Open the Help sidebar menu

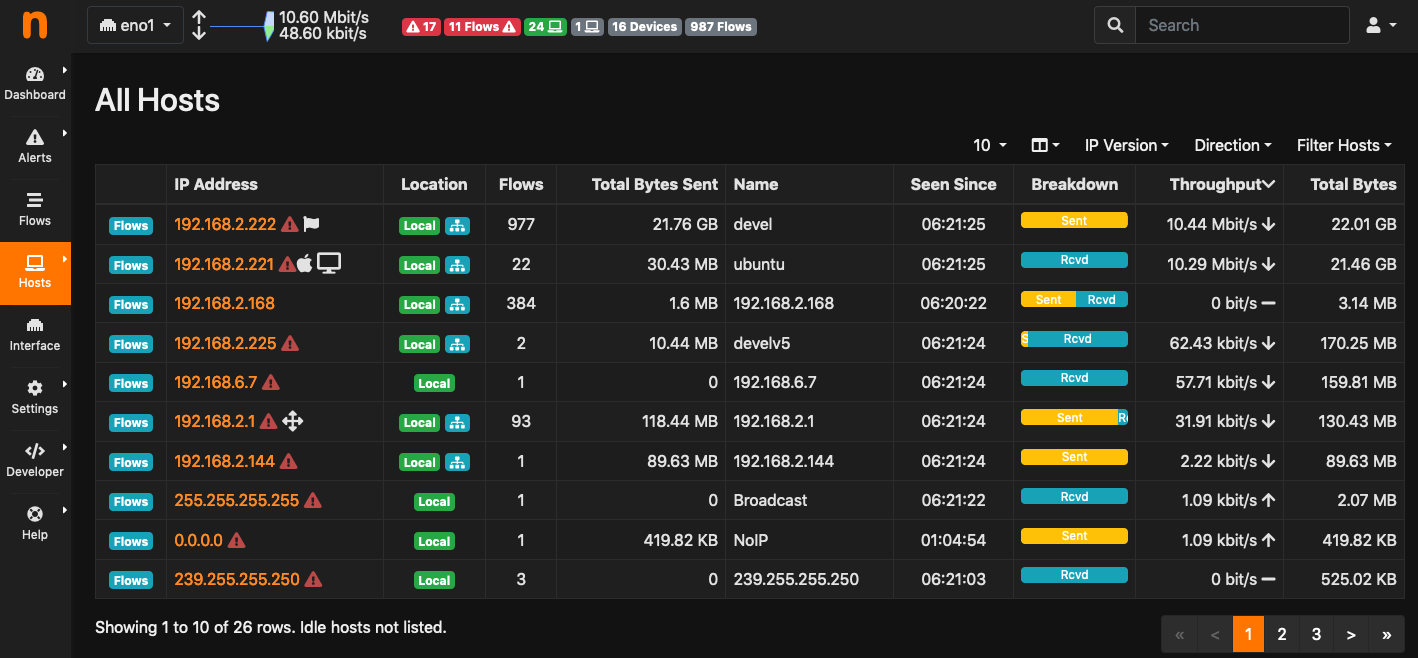[35, 524]
